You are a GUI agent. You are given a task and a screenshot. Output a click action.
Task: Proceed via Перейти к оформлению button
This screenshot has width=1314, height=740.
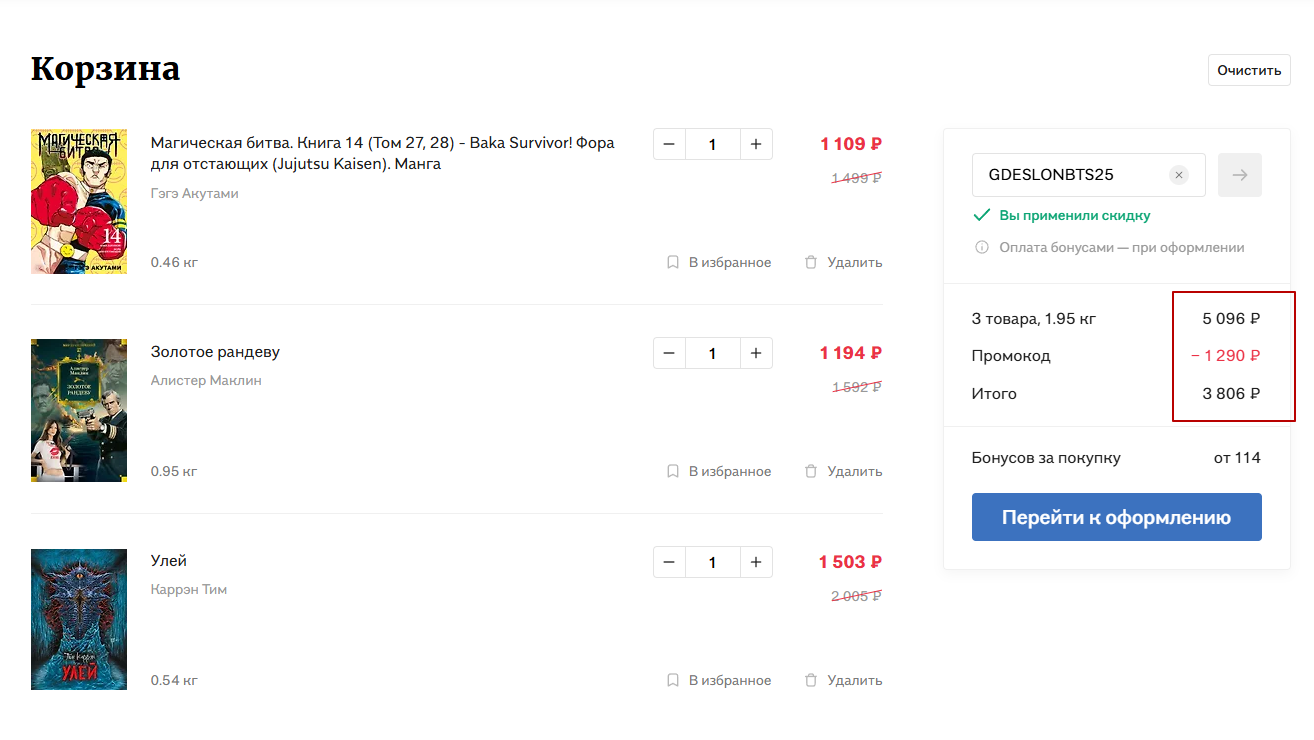(x=1116, y=517)
